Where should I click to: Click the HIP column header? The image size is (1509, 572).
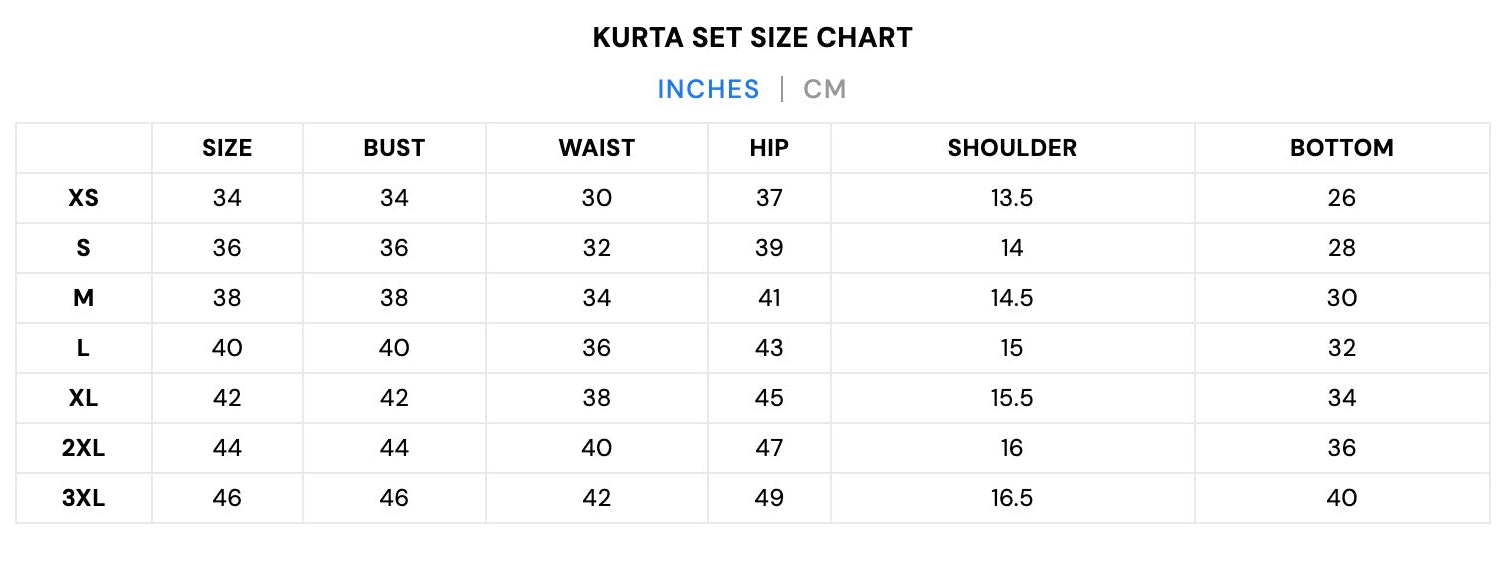769,148
